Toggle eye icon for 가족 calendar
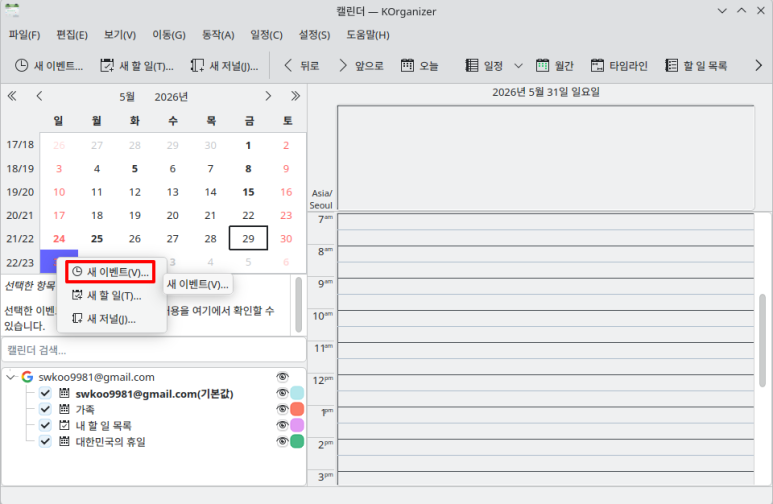Screen dimensions: 773x504 [282, 409]
